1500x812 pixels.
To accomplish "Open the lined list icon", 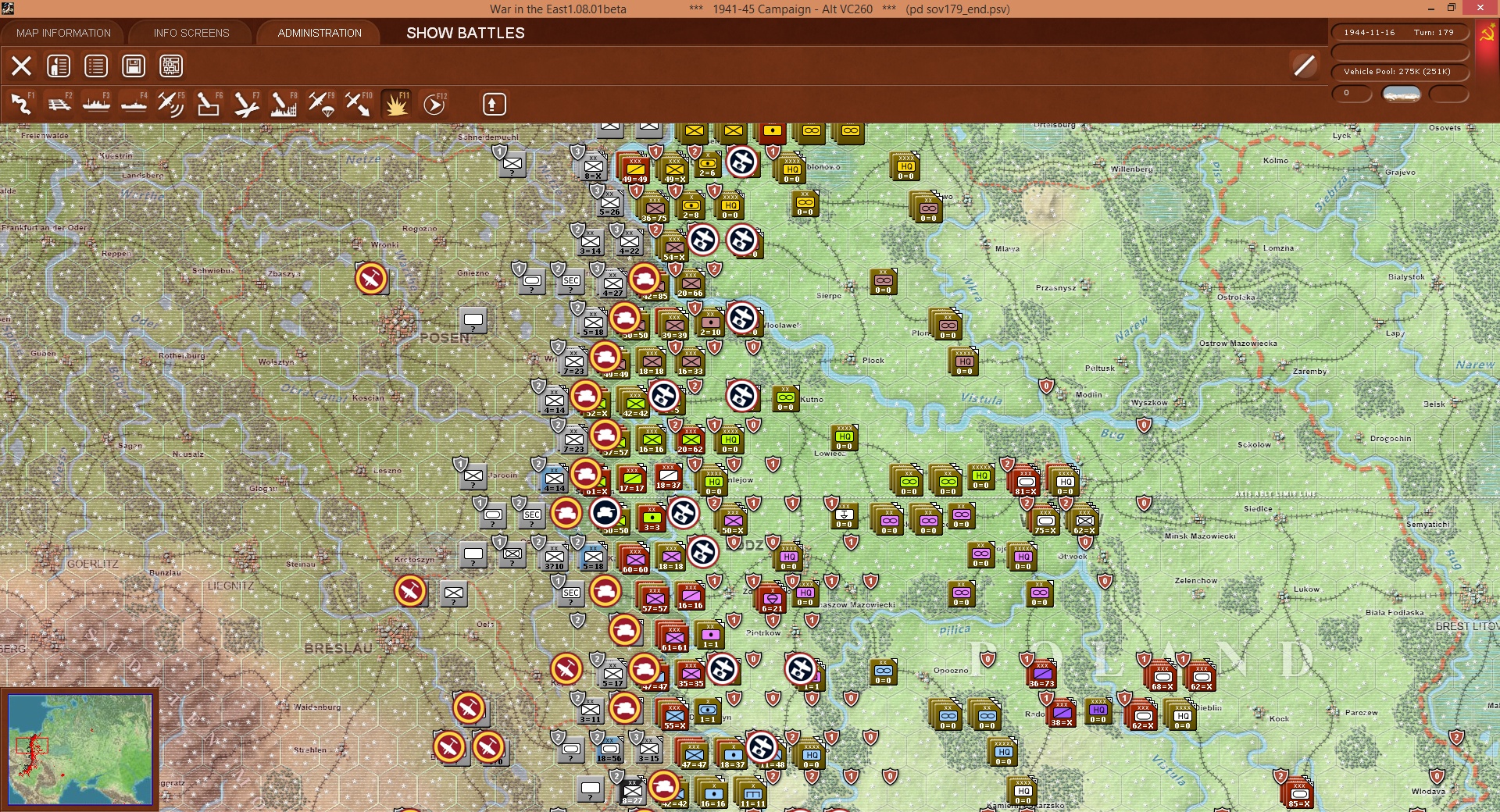I will 96,66.
